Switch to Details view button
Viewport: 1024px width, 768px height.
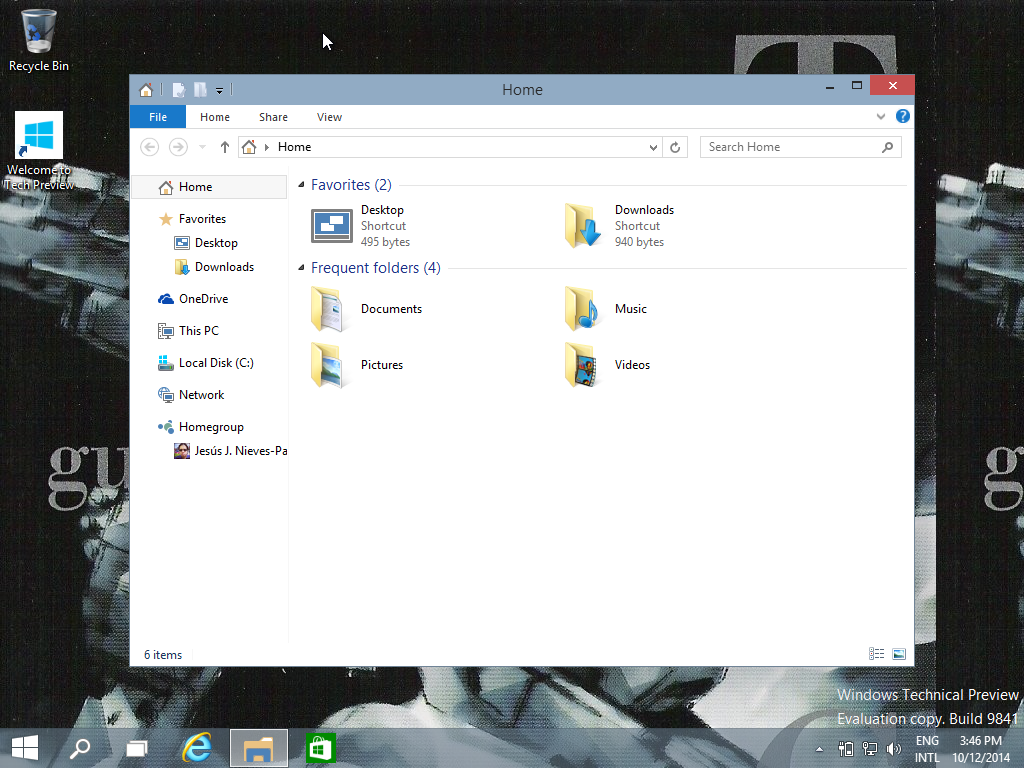[876, 654]
